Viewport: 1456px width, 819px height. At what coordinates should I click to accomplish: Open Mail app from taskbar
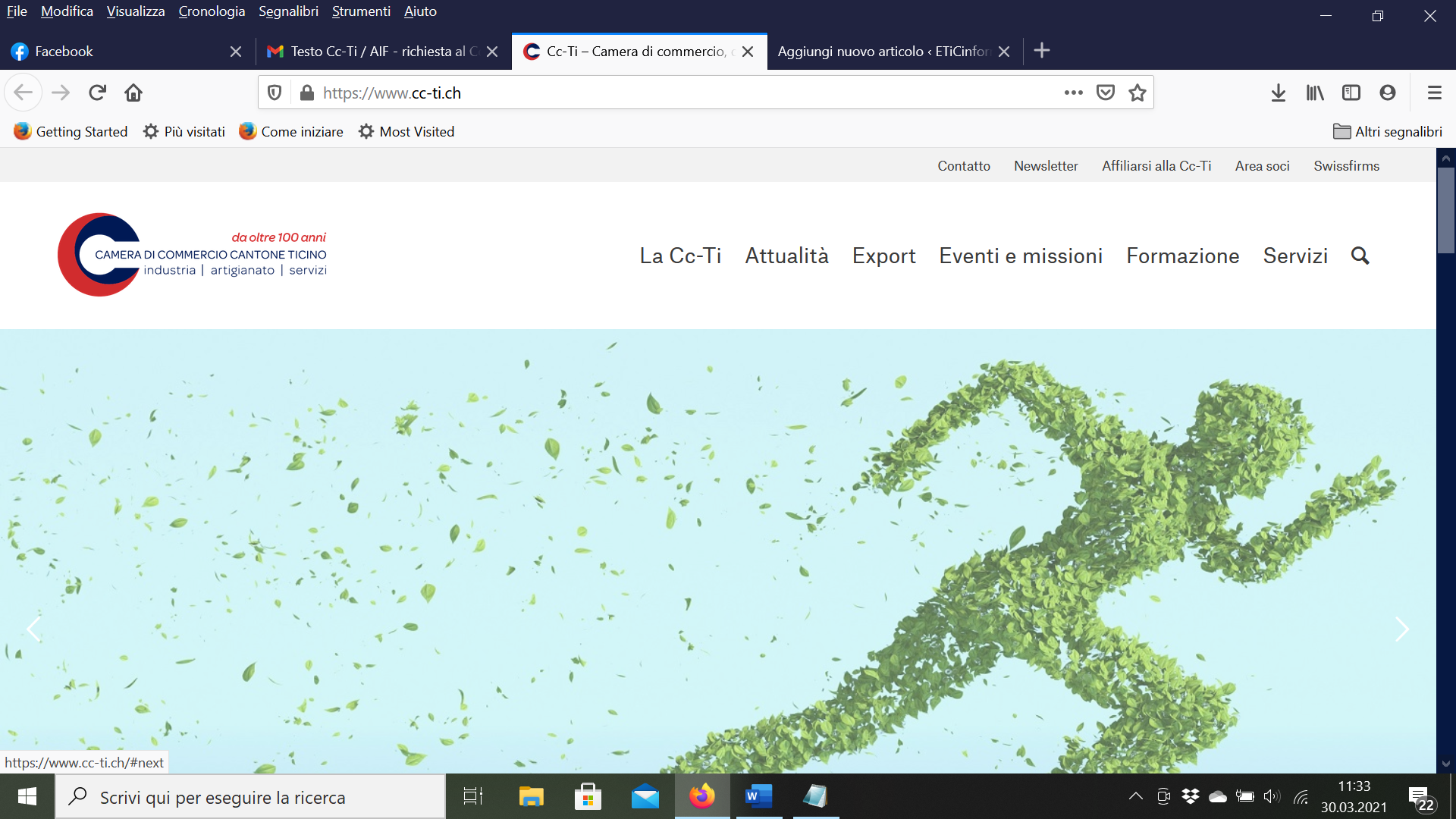[645, 796]
